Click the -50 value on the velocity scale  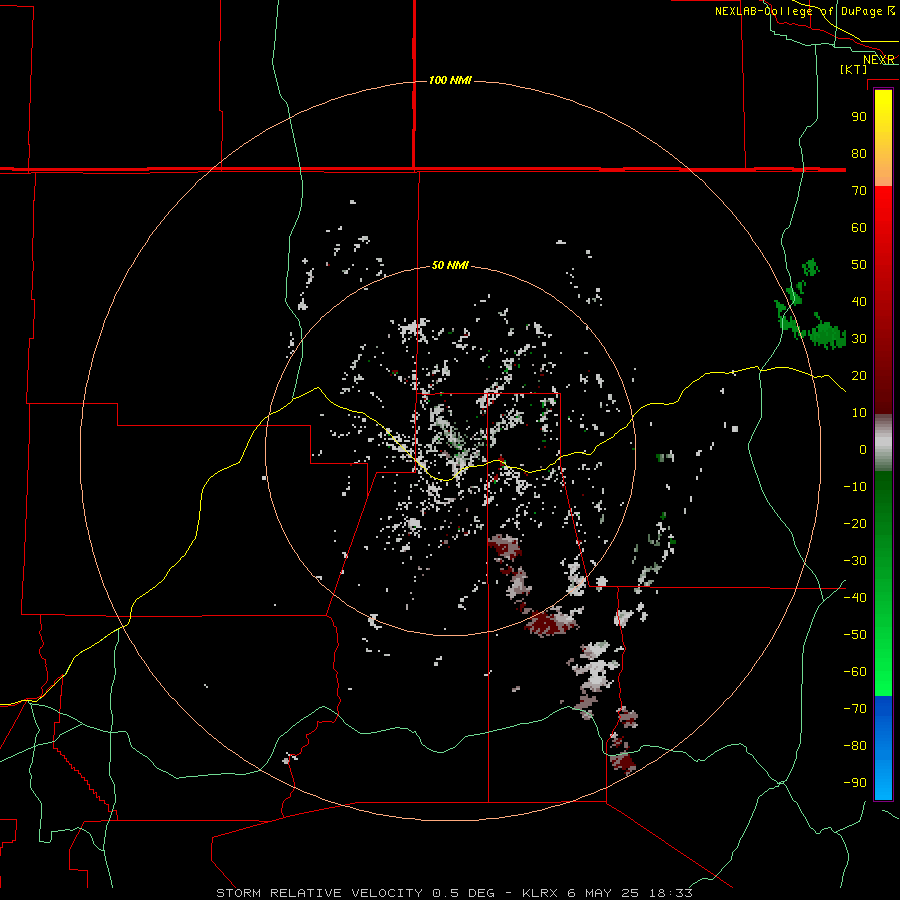tap(855, 635)
